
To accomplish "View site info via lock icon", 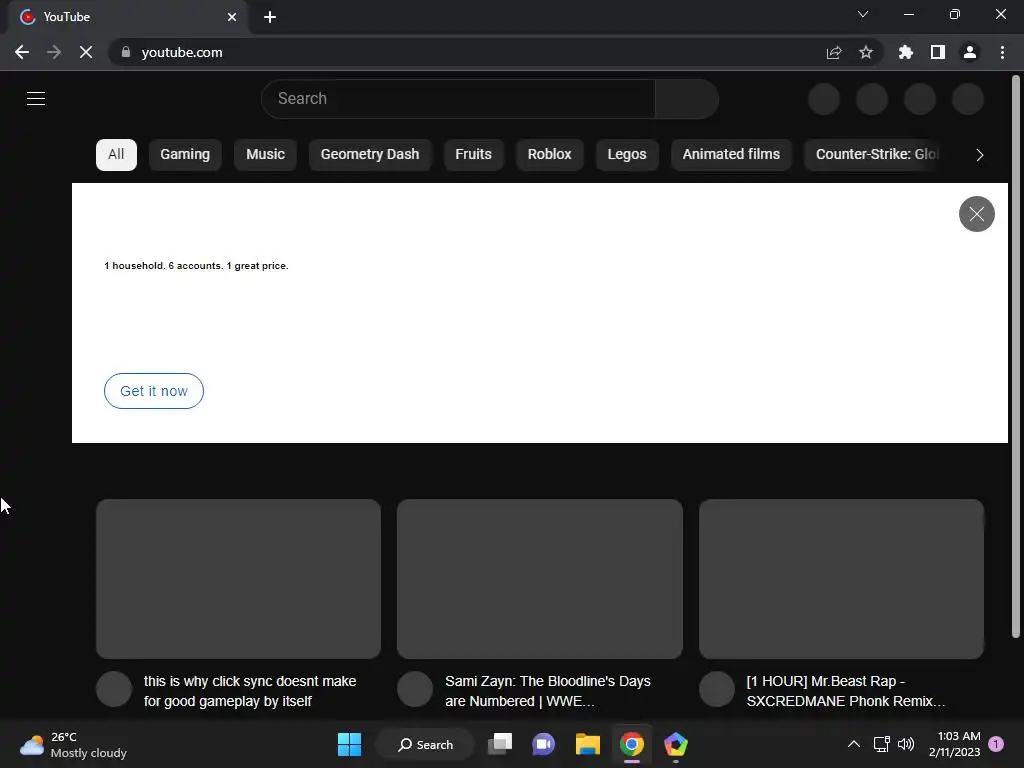I will click(x=125, y=52).
